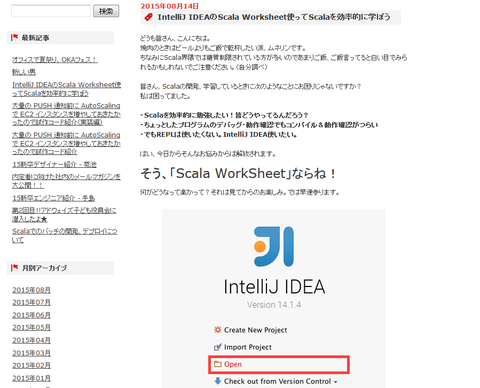480x388 pixels.
Task: Select the Version 14.1.4 text
Action: point(274,305)
